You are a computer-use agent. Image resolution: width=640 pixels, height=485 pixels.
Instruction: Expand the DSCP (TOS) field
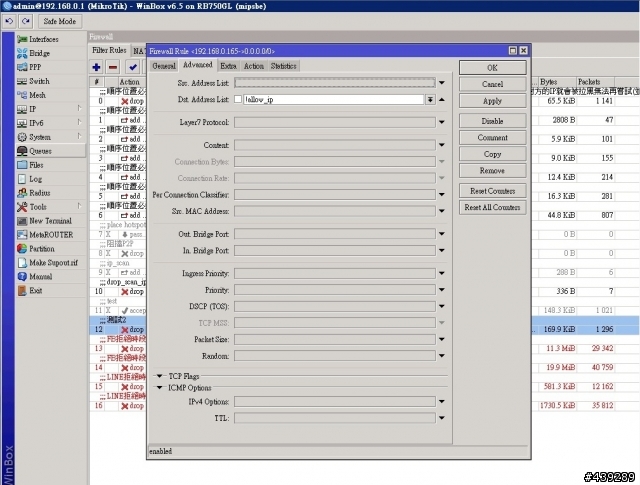click(x=442, y=306)
